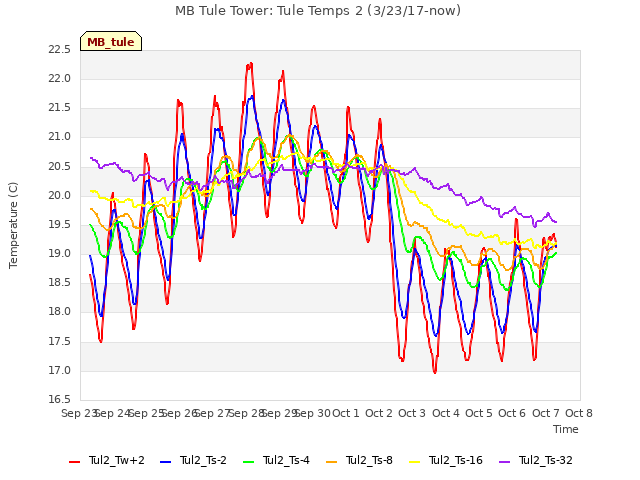Click the 18.5 y-axis tick label

(60, 283)
